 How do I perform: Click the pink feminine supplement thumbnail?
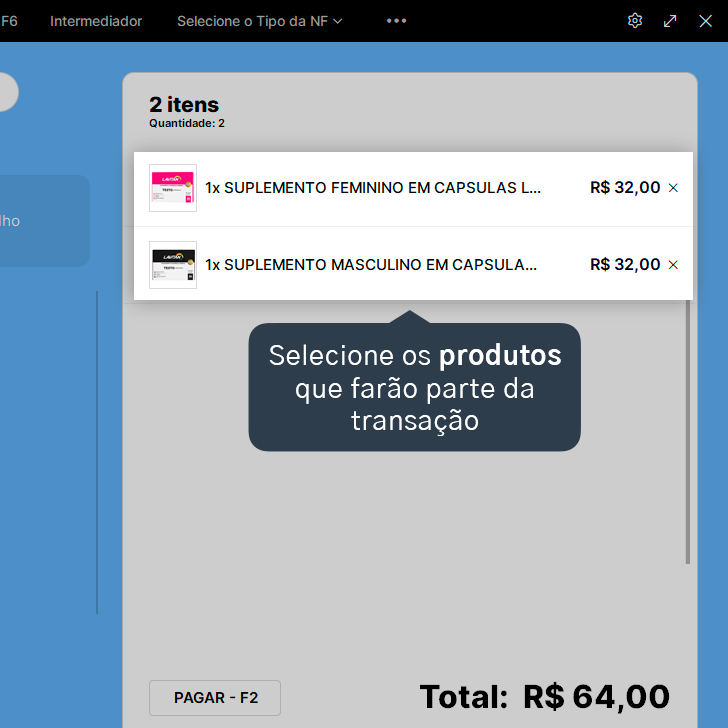173,188
